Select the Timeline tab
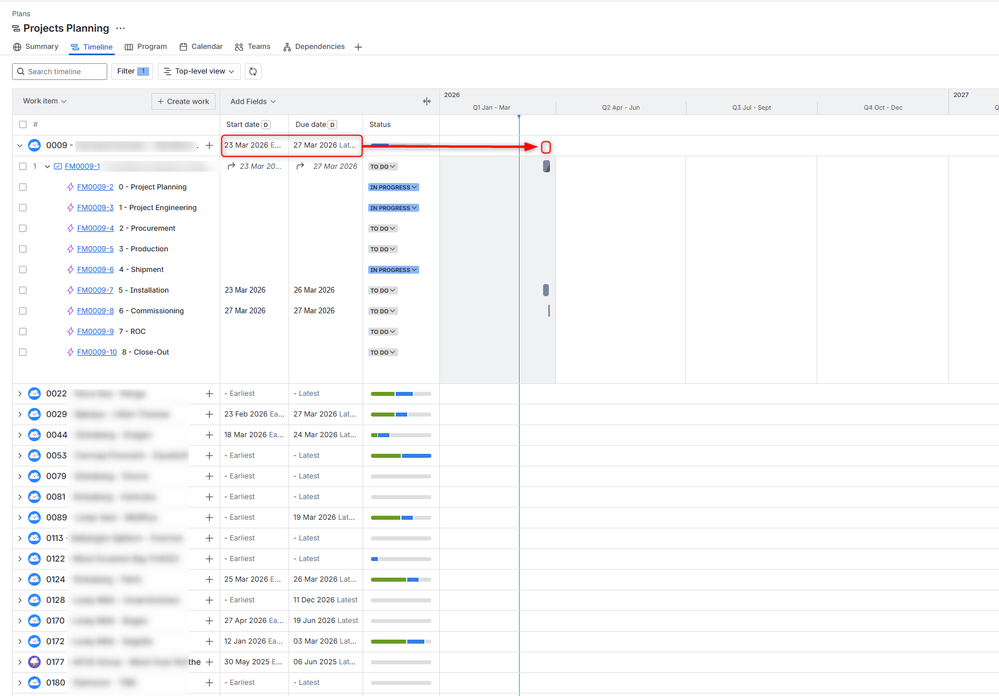Screen dimensions: 999x696 click(92, 47)
